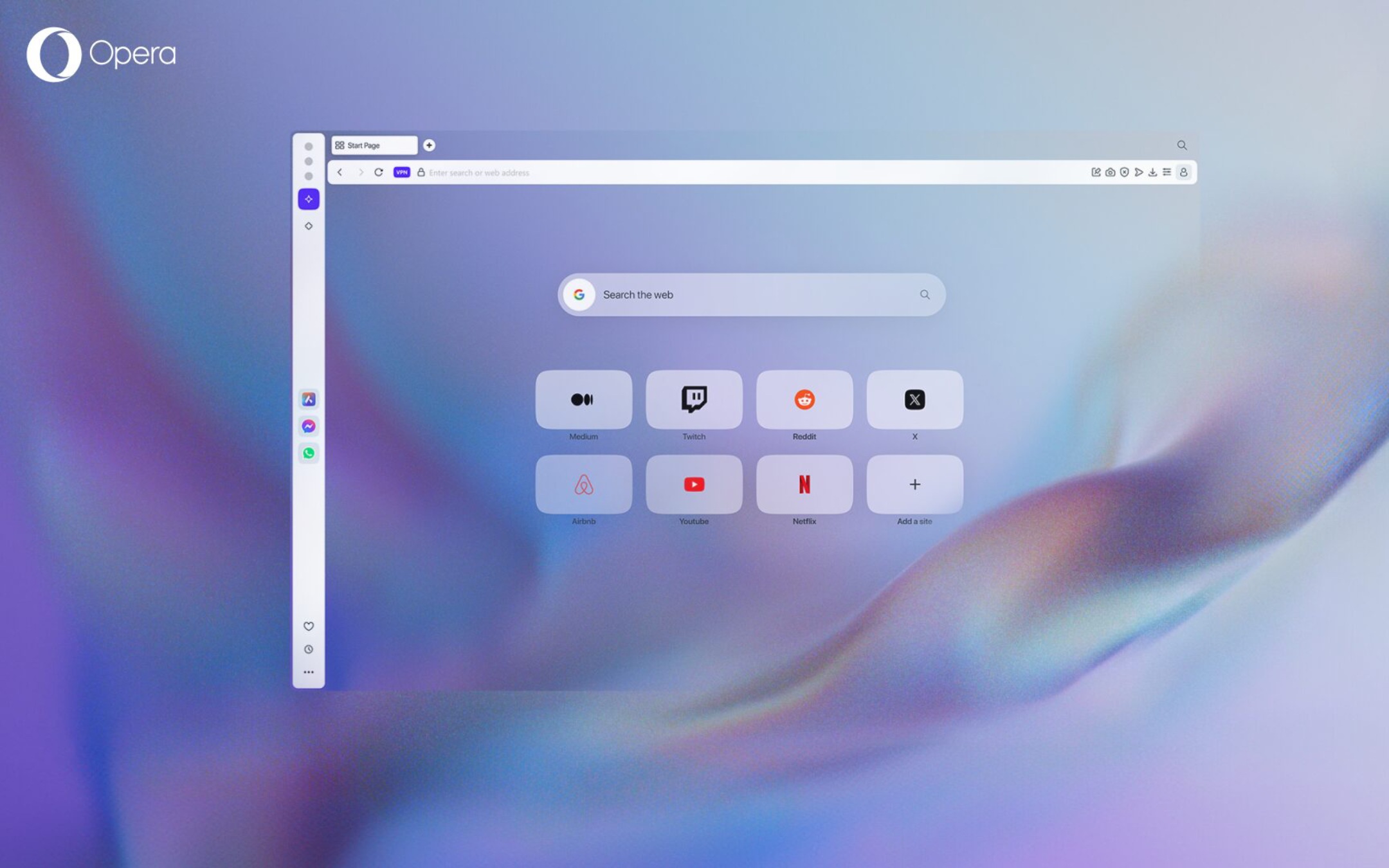
Task: Click the padlock site info icon
Action: 421,172
